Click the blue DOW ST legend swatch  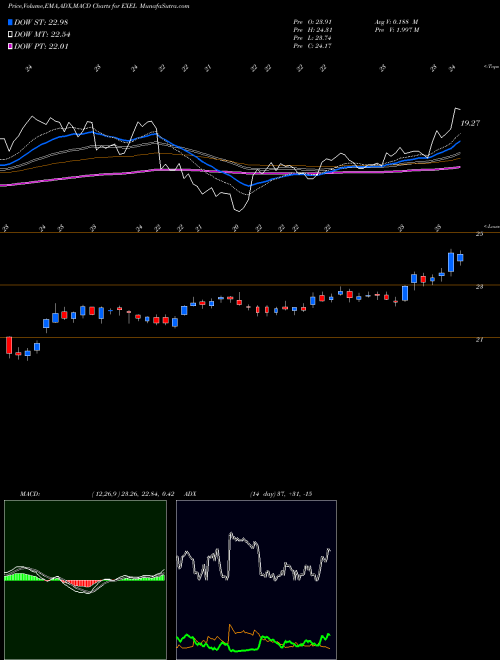[x=10, y=22]
